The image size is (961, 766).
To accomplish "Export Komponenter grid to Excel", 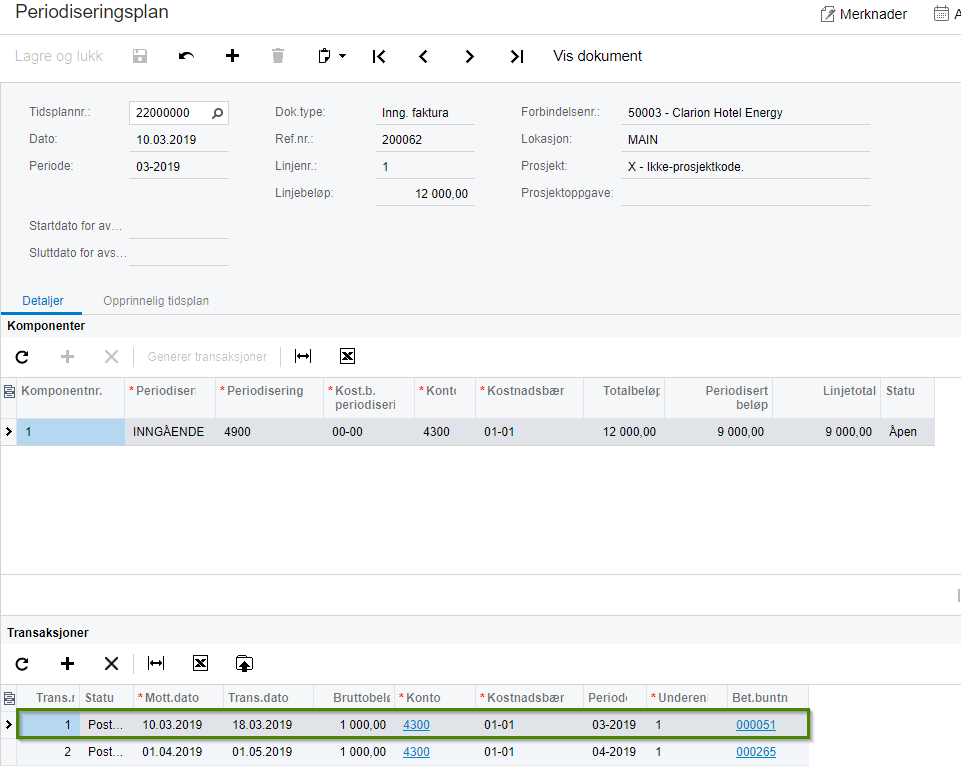I will click(x=348, y=356).
